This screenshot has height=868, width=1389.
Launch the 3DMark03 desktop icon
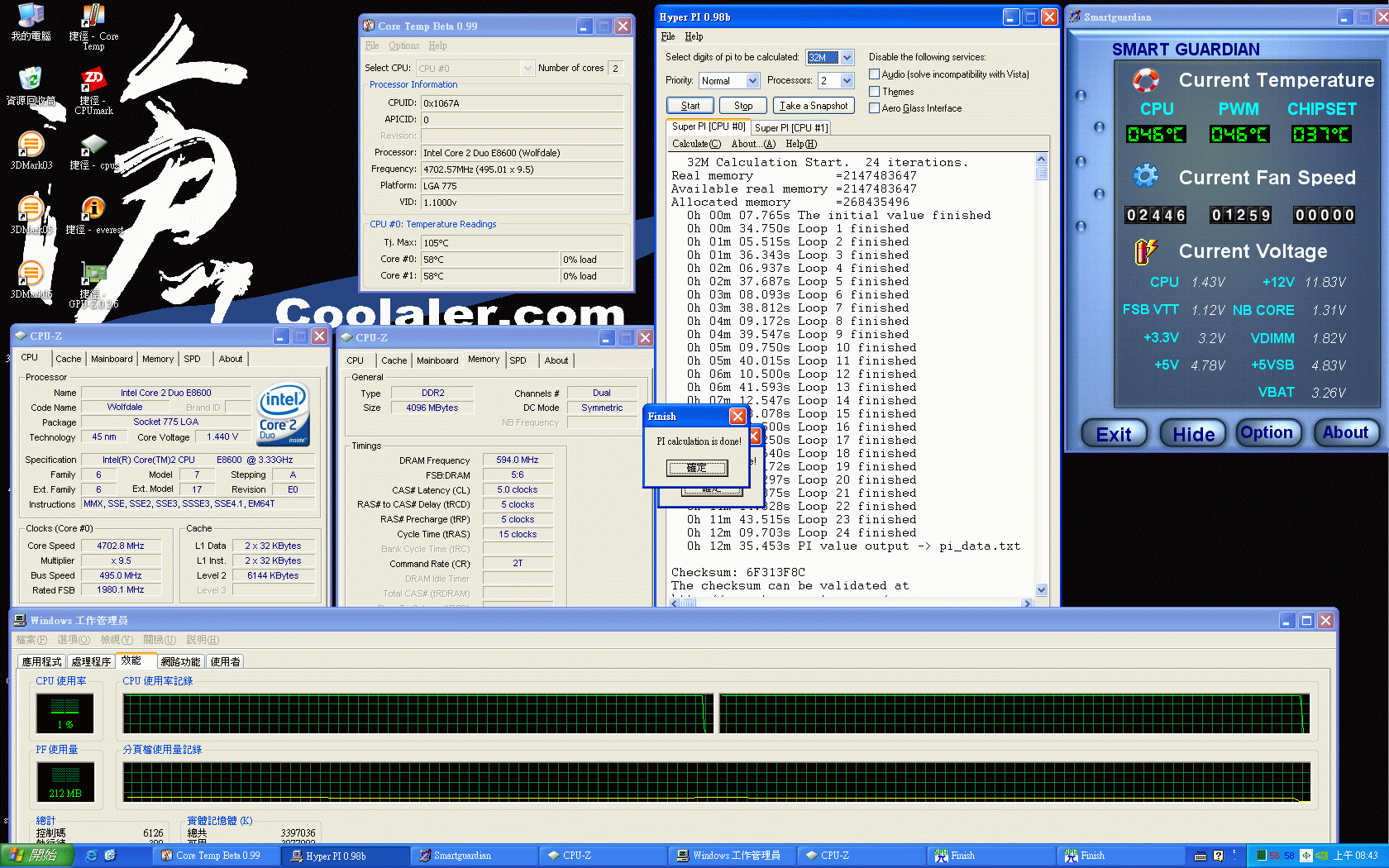(31, 150)
